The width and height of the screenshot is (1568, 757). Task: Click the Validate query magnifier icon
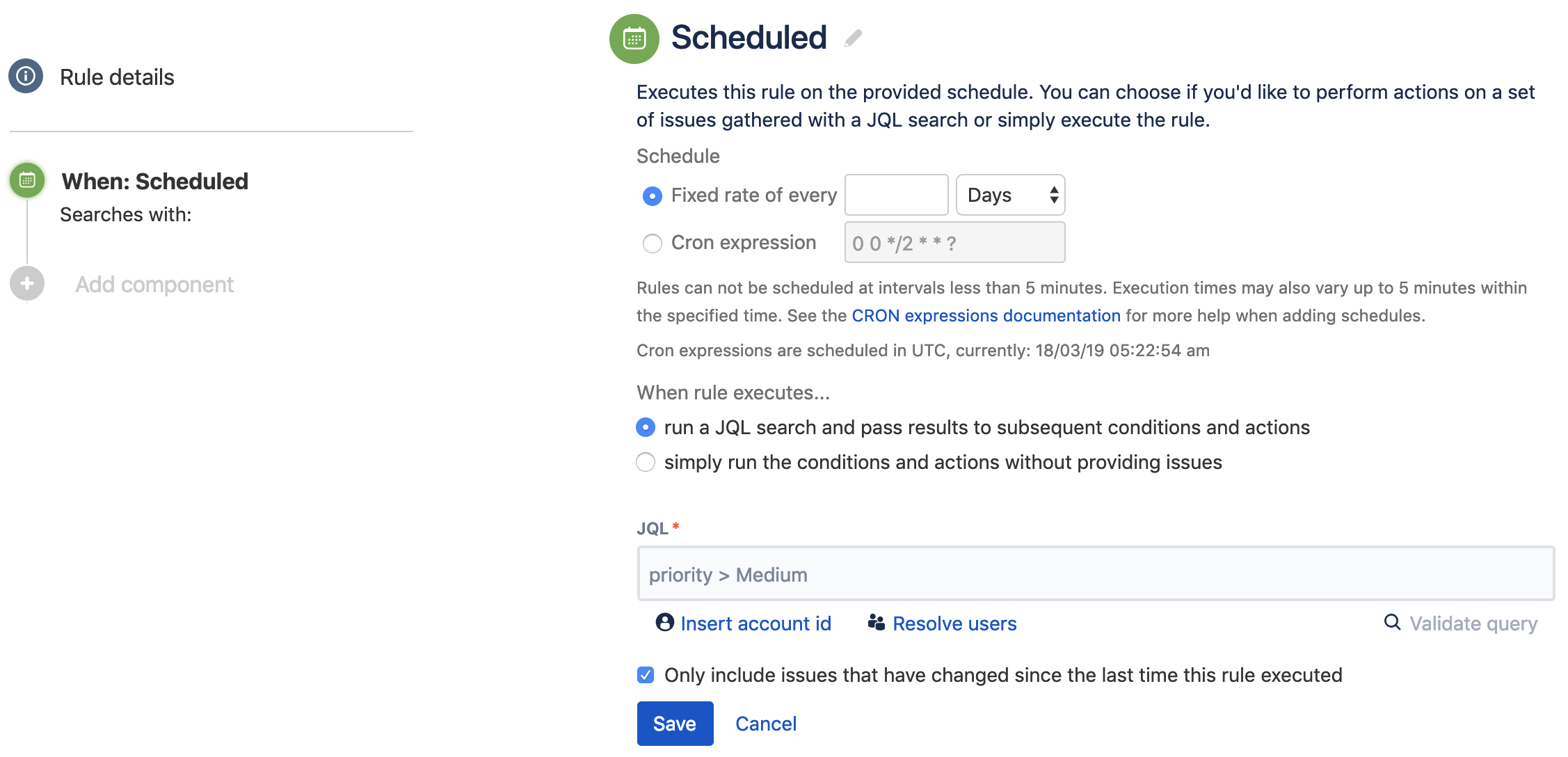pyautogui.click(x=1392, y=623)
